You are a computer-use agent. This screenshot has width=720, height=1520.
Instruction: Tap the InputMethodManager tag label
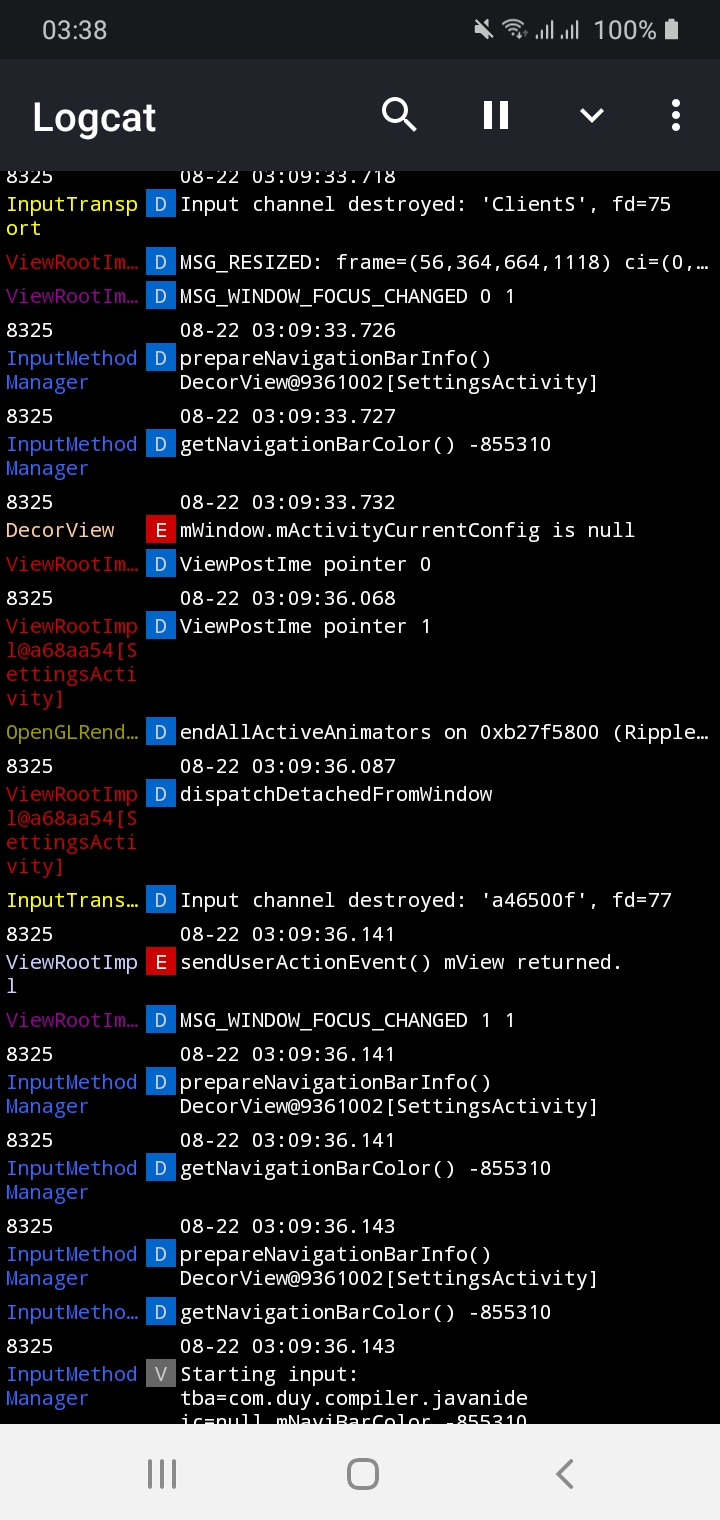click(x=71, y=370)
